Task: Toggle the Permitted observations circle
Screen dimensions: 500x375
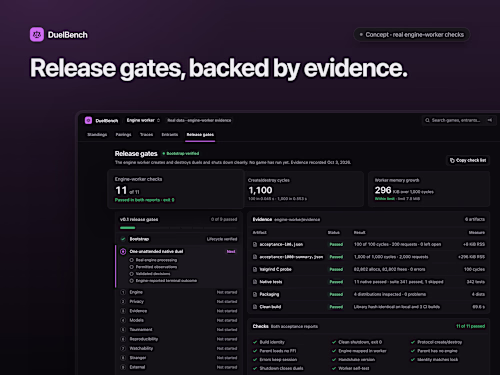Action: pos(131,267)
